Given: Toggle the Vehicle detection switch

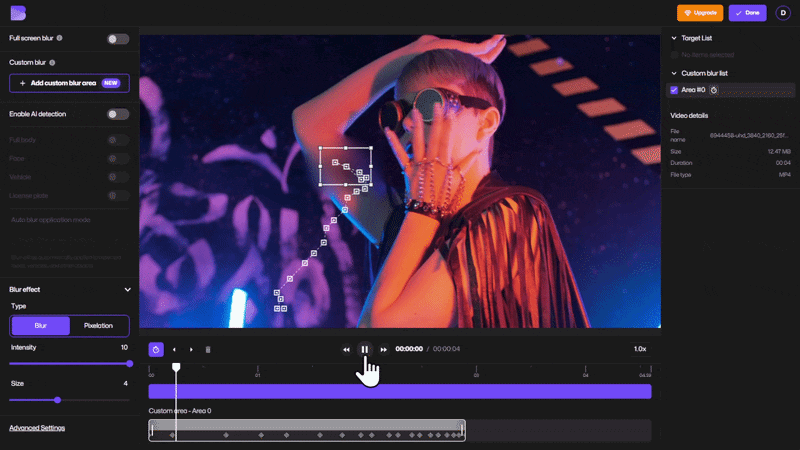Looking at the screenshot, I should pos(118,177).
